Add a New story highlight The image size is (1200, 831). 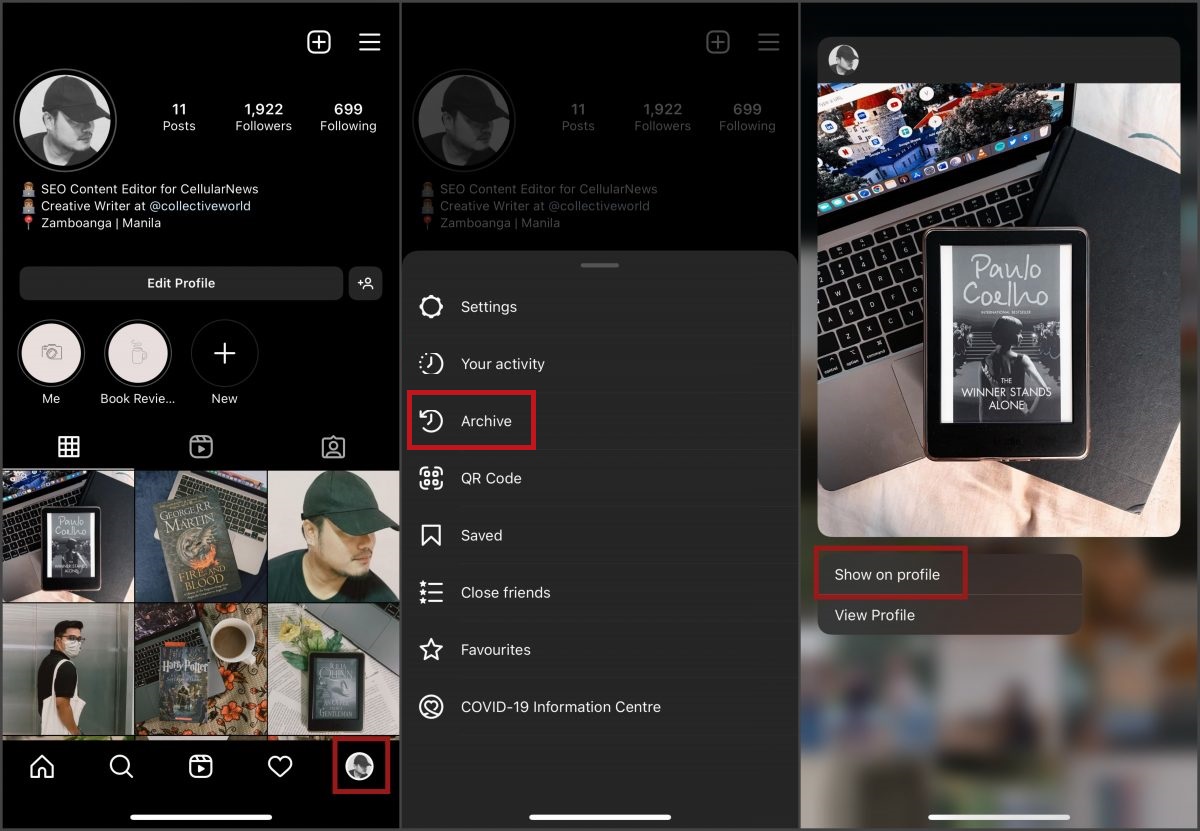224,354
